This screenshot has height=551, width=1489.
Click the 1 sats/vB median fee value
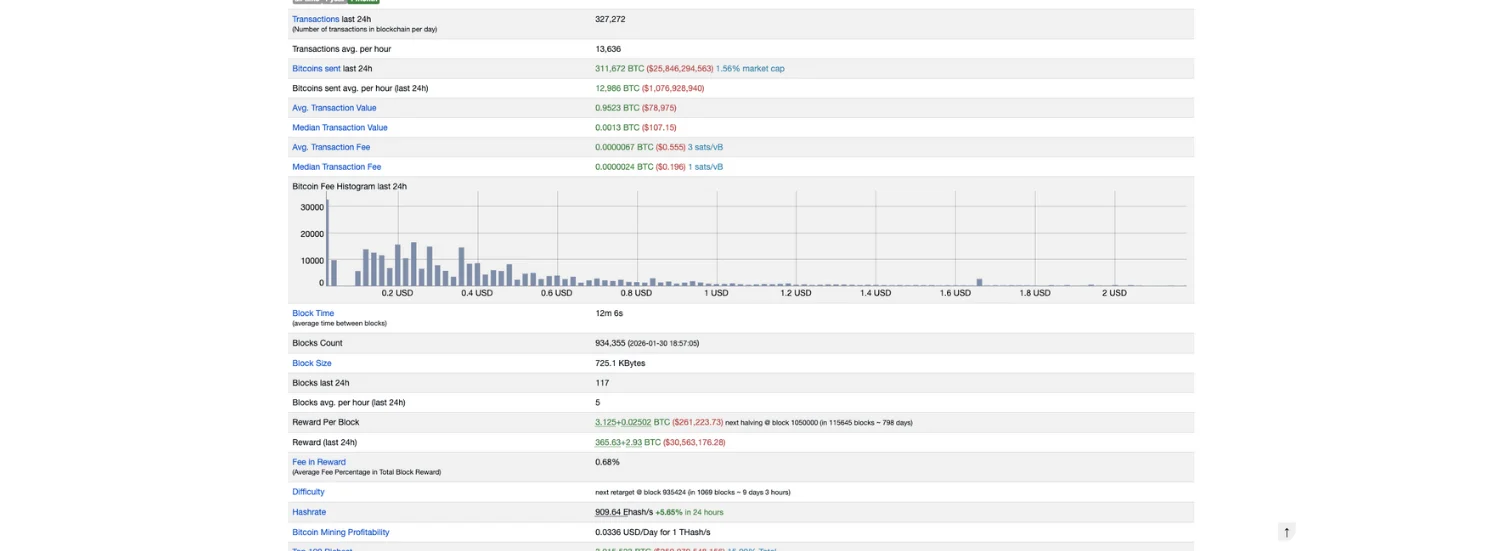705,167
